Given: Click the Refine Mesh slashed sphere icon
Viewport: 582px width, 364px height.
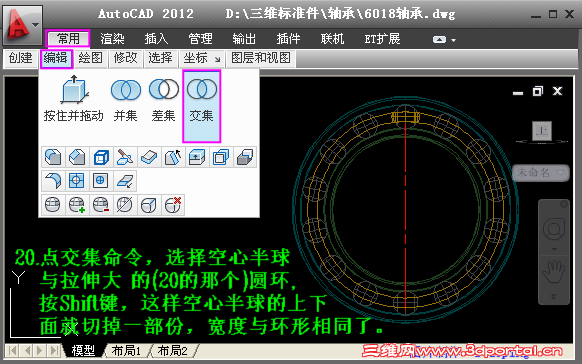Looking at the screenshot, I should point(125,205).
